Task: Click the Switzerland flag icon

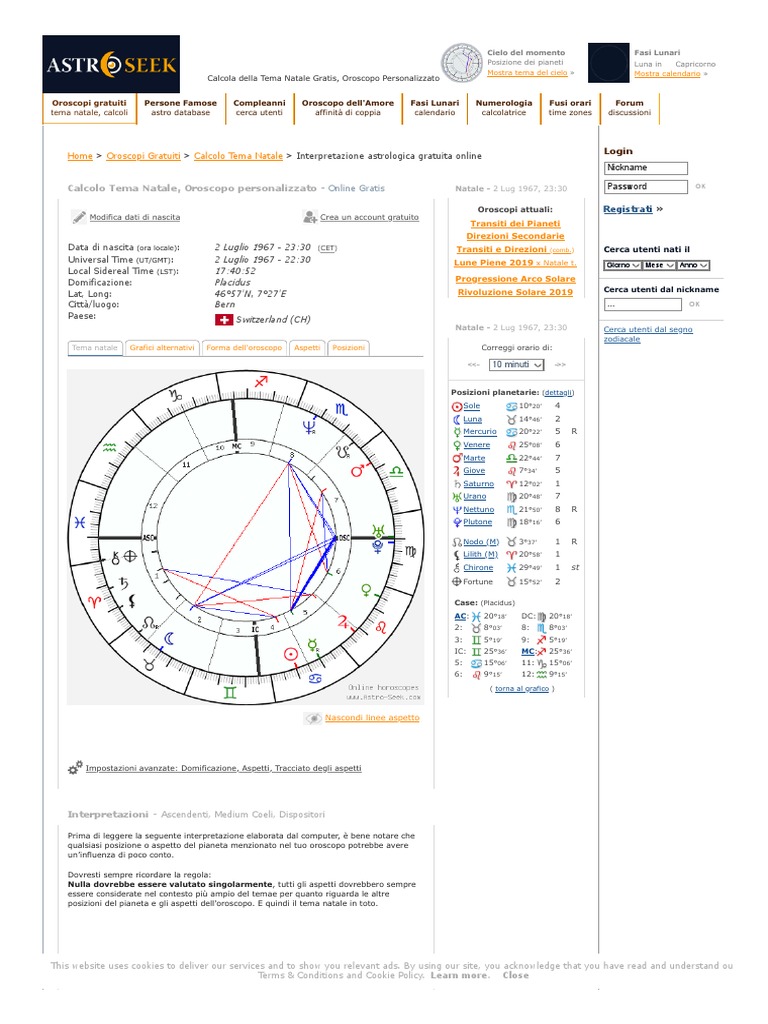Action: (x=223, y=320)
